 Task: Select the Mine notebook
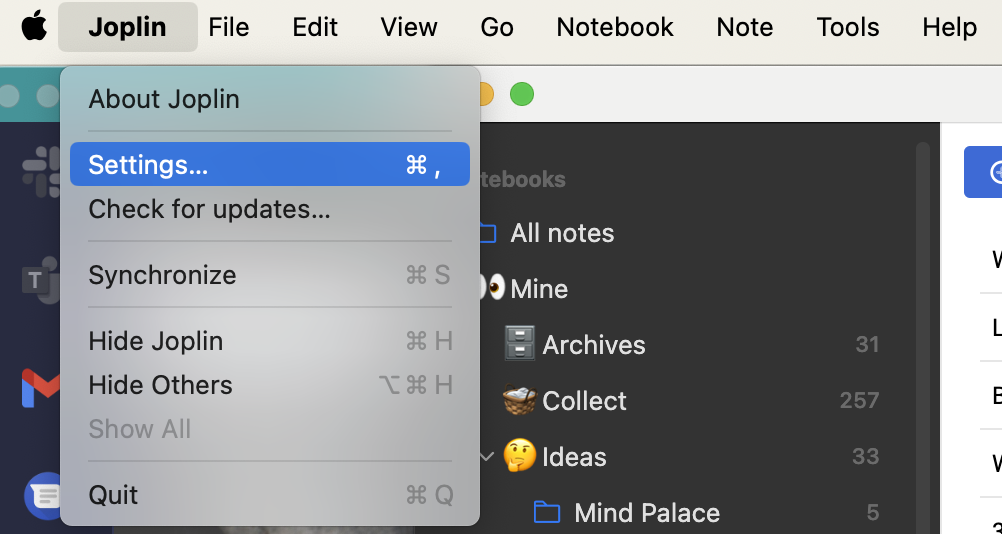[539, 289]
